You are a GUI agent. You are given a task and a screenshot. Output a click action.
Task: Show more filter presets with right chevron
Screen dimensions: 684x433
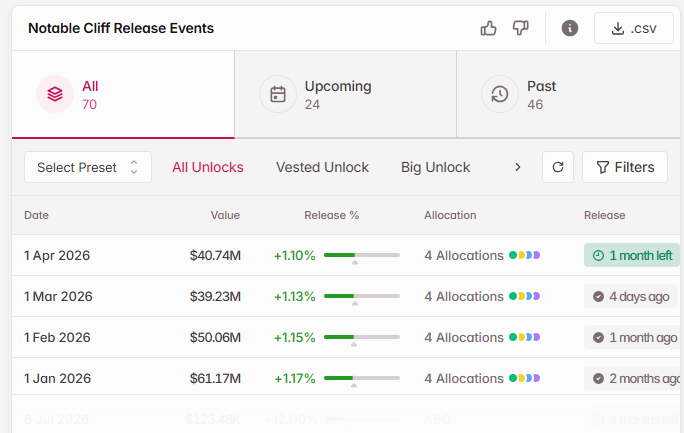(518, 167)
